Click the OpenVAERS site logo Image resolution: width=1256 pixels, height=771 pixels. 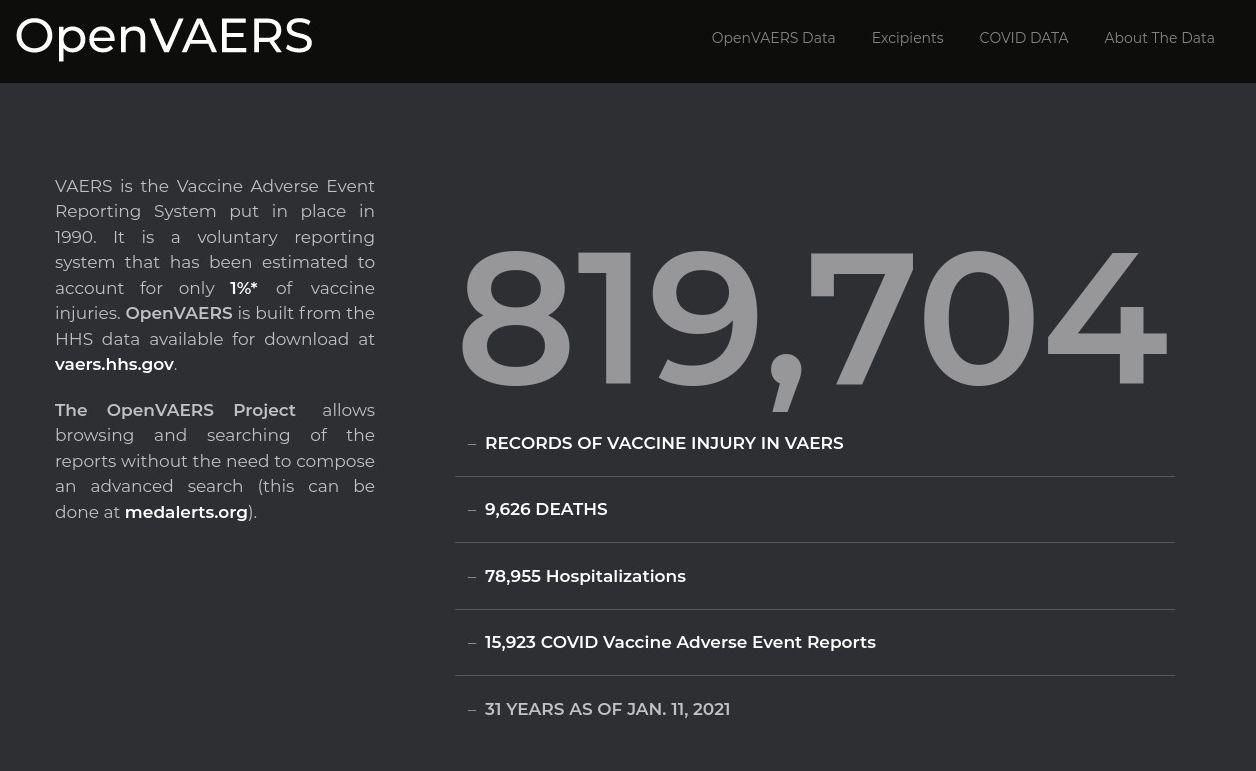[164, 37]
